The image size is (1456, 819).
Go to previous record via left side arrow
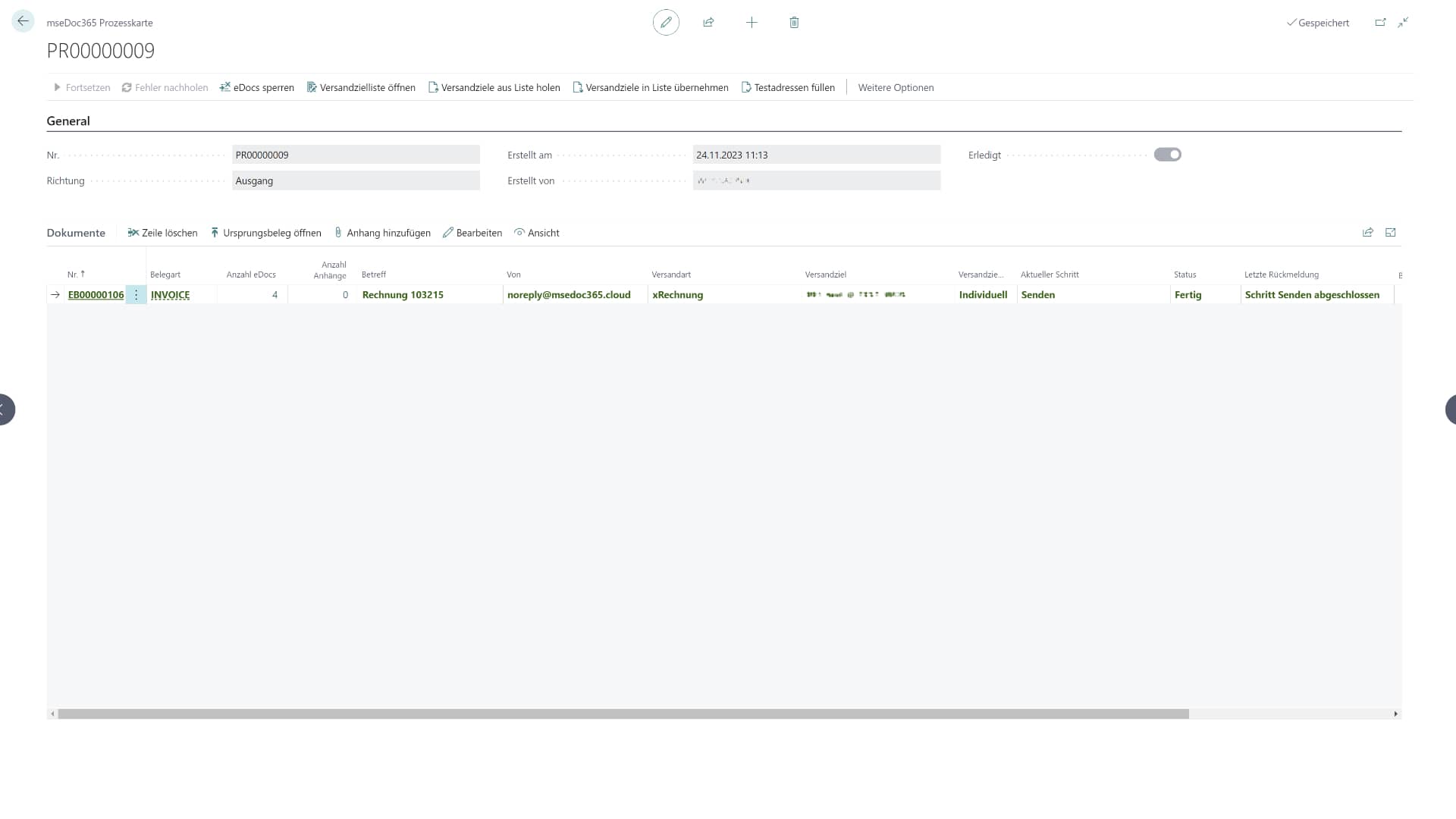[6, 409]
